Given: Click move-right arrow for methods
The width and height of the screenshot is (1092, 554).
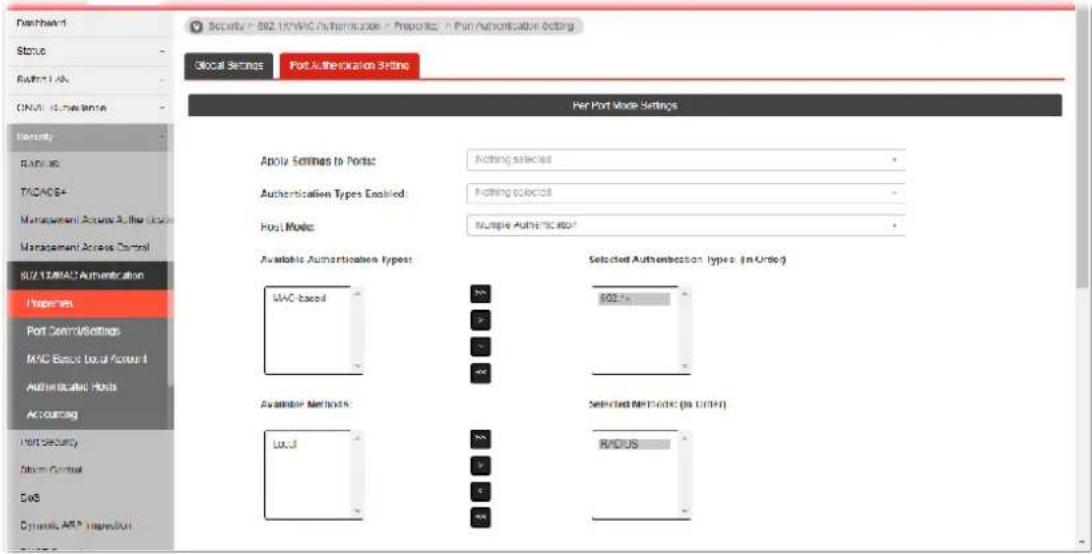Looking at the screenshot, I should point(480,465).
